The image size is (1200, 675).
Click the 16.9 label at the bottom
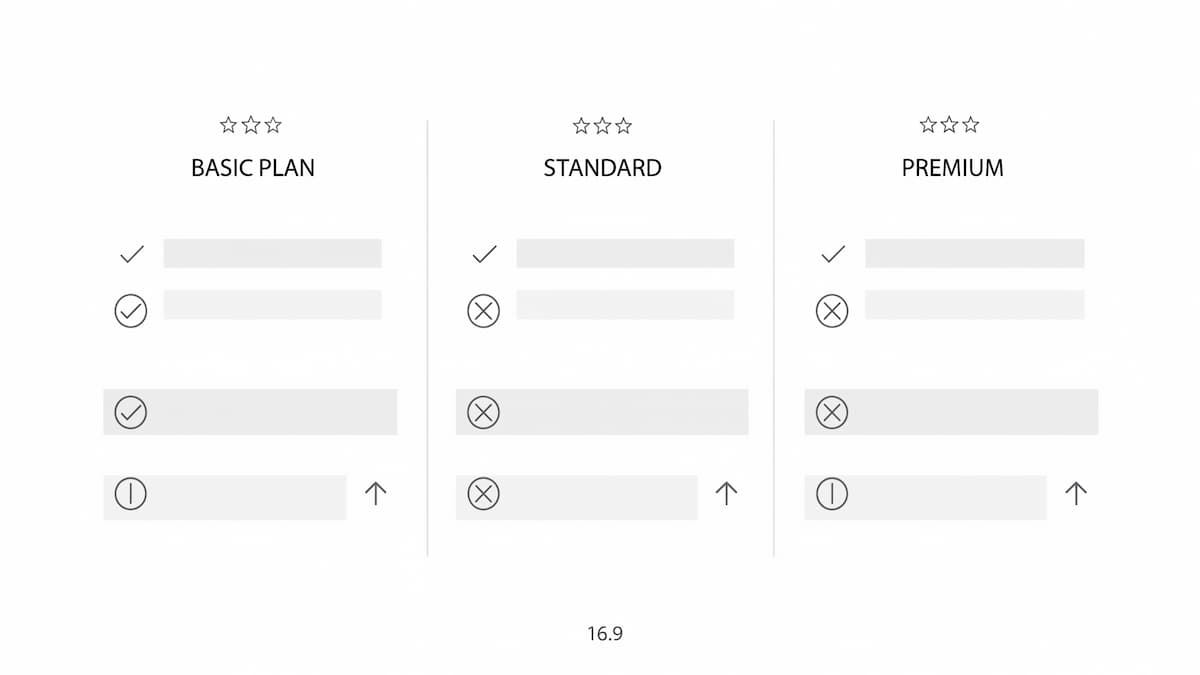click(605, 634)
